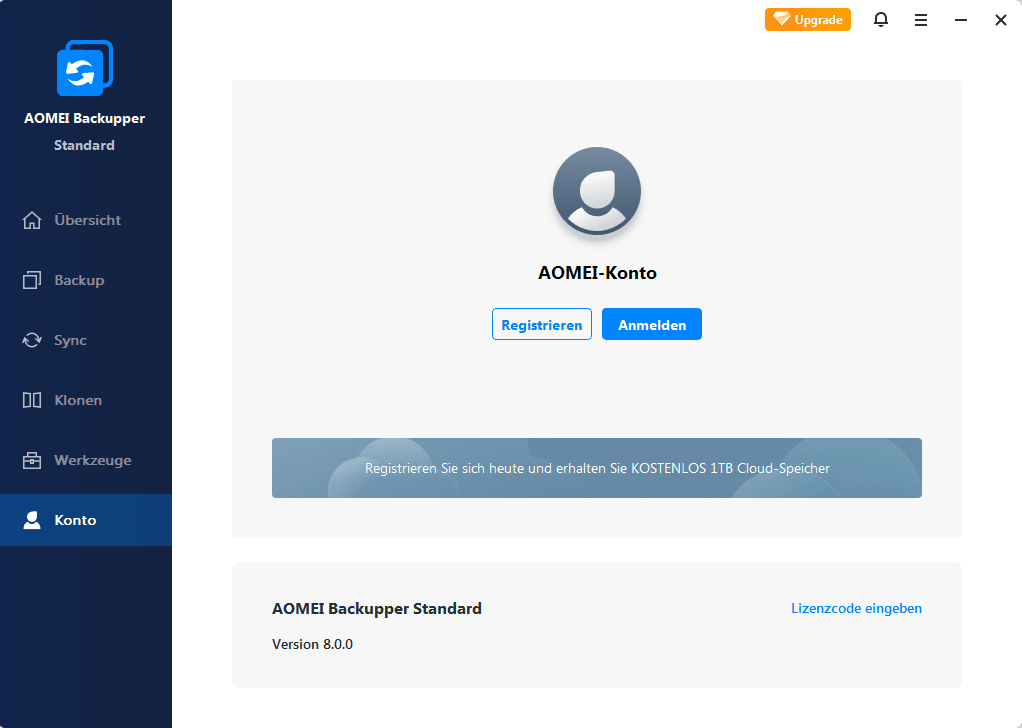Click the Standard edition label in sidebar
This screenshot has height=728, width=1022.
[84, 145]
